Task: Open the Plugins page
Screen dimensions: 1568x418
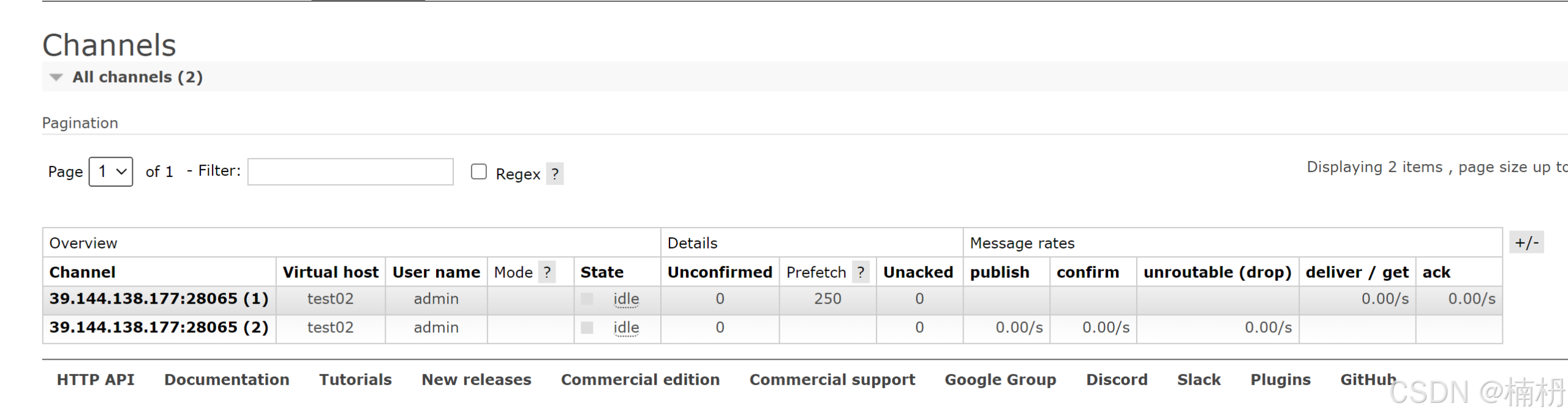Action: (x=1280, y=379)
